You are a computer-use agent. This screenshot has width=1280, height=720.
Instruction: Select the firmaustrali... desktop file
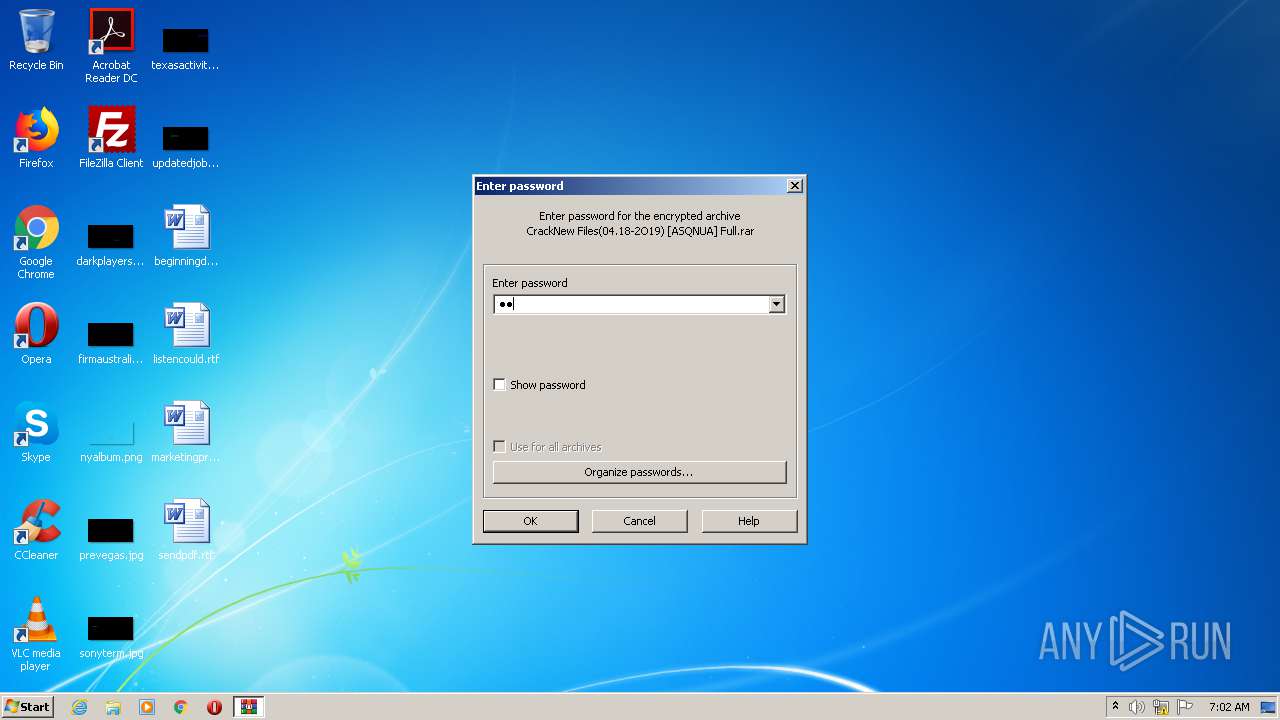[x=111, y=341]
